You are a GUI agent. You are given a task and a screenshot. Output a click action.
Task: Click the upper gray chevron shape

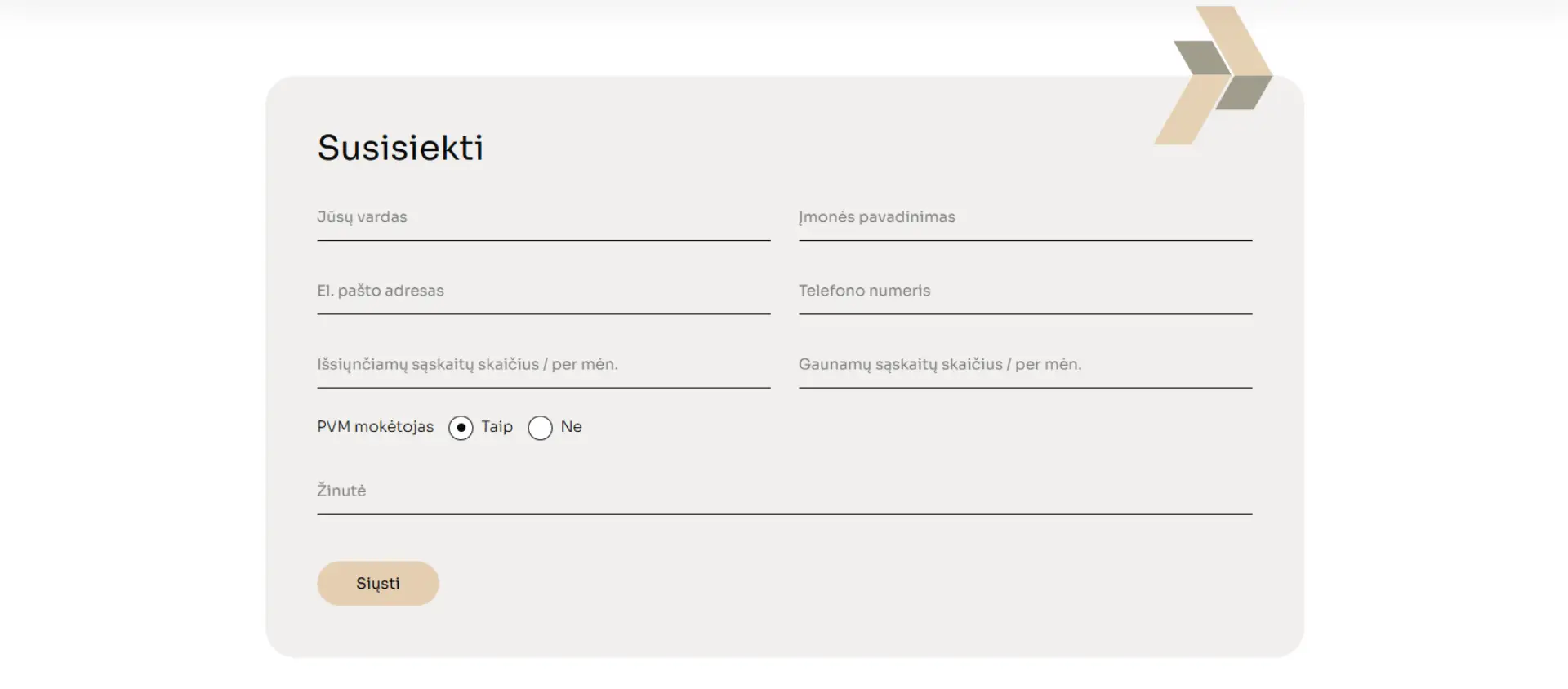pos(1199,56)
